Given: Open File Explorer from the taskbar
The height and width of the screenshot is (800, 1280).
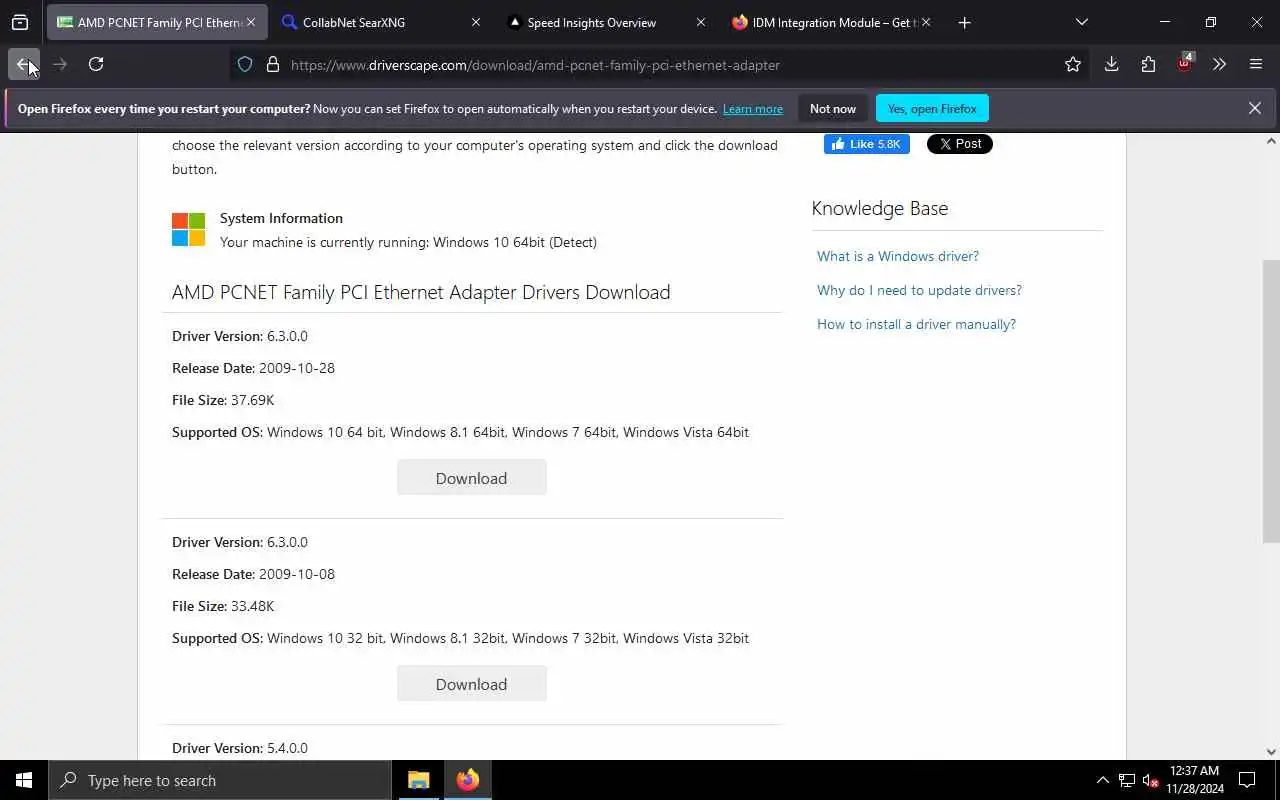Looking at the screenshot, I should click(x=419, y=780).
